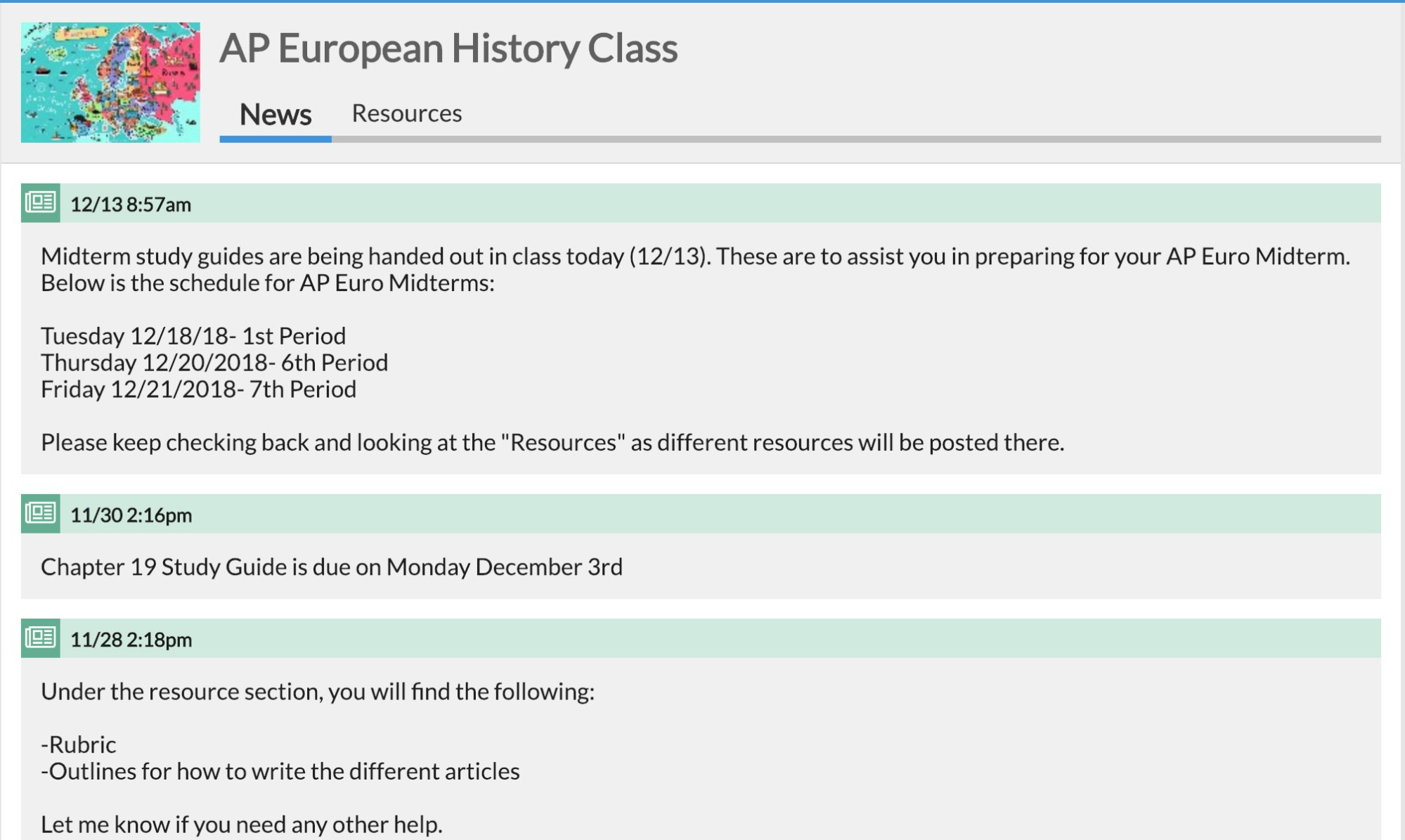This screenshot has height=840, width=1405.
Task: Click the newspaper icon beside 11/30 post
Action: coord(40,514)
